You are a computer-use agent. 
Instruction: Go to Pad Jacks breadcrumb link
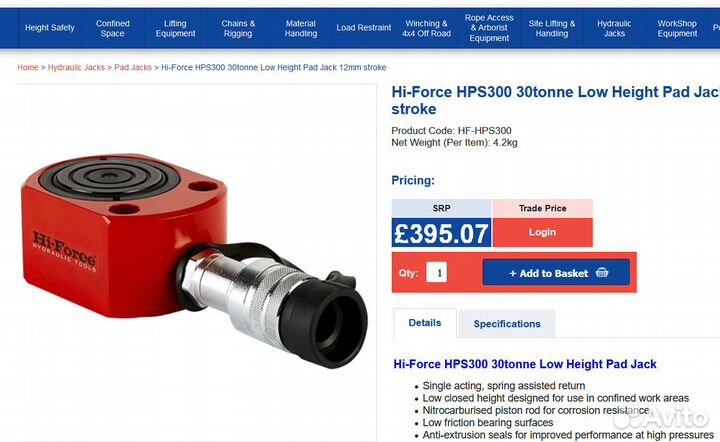click(x=133, y=68)
